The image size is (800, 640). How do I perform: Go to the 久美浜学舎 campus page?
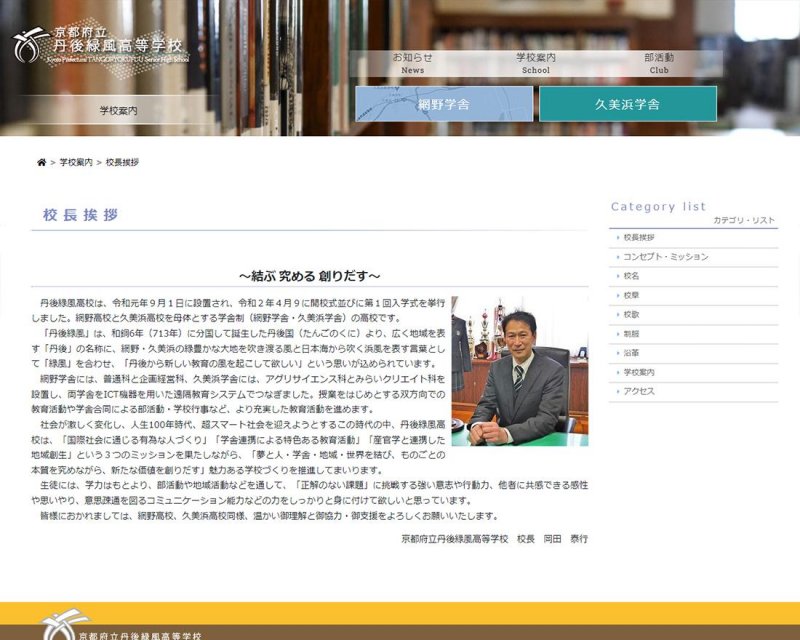click(x=627, y=104)
